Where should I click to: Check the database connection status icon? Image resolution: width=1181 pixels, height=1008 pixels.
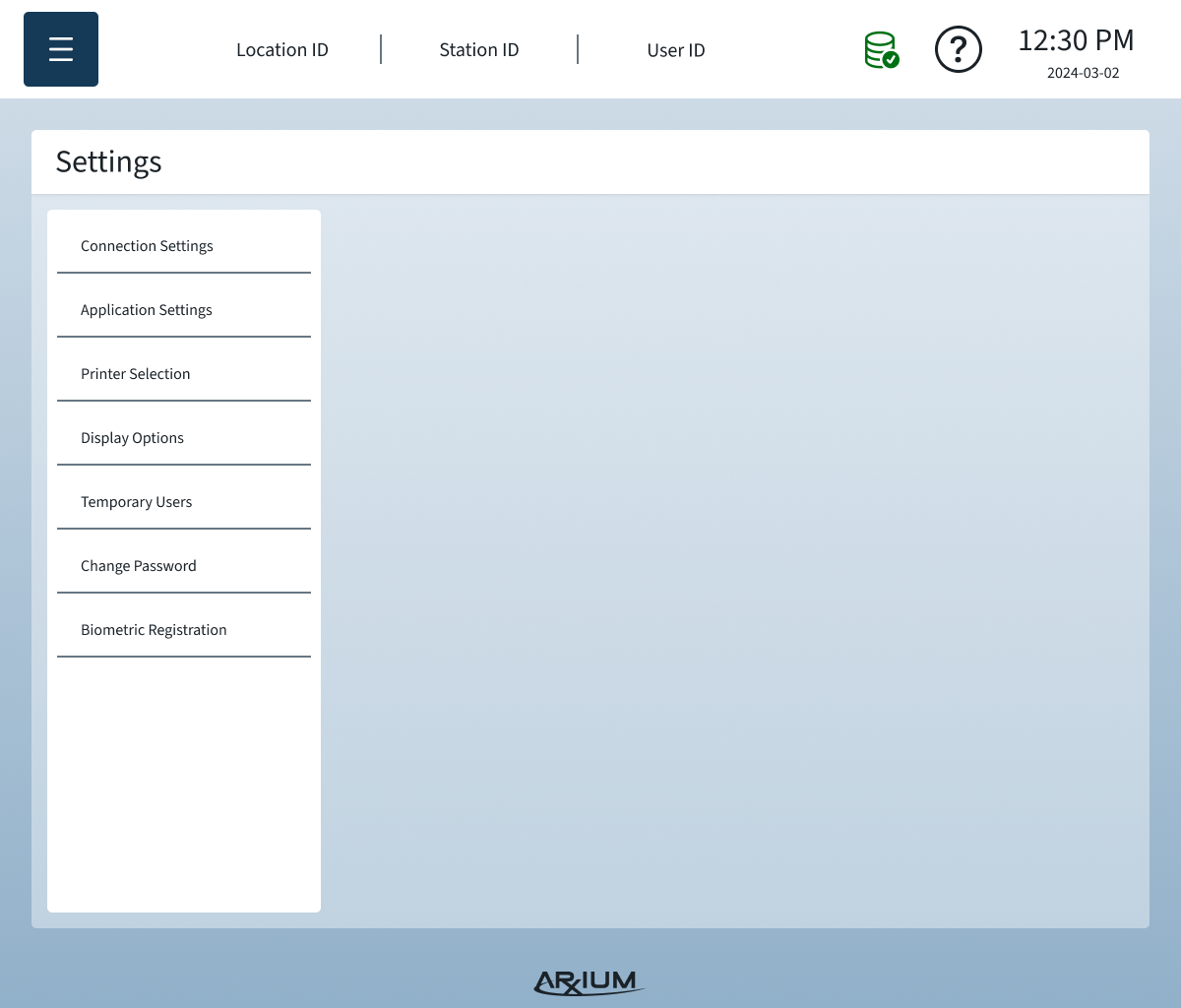[882, 50]
